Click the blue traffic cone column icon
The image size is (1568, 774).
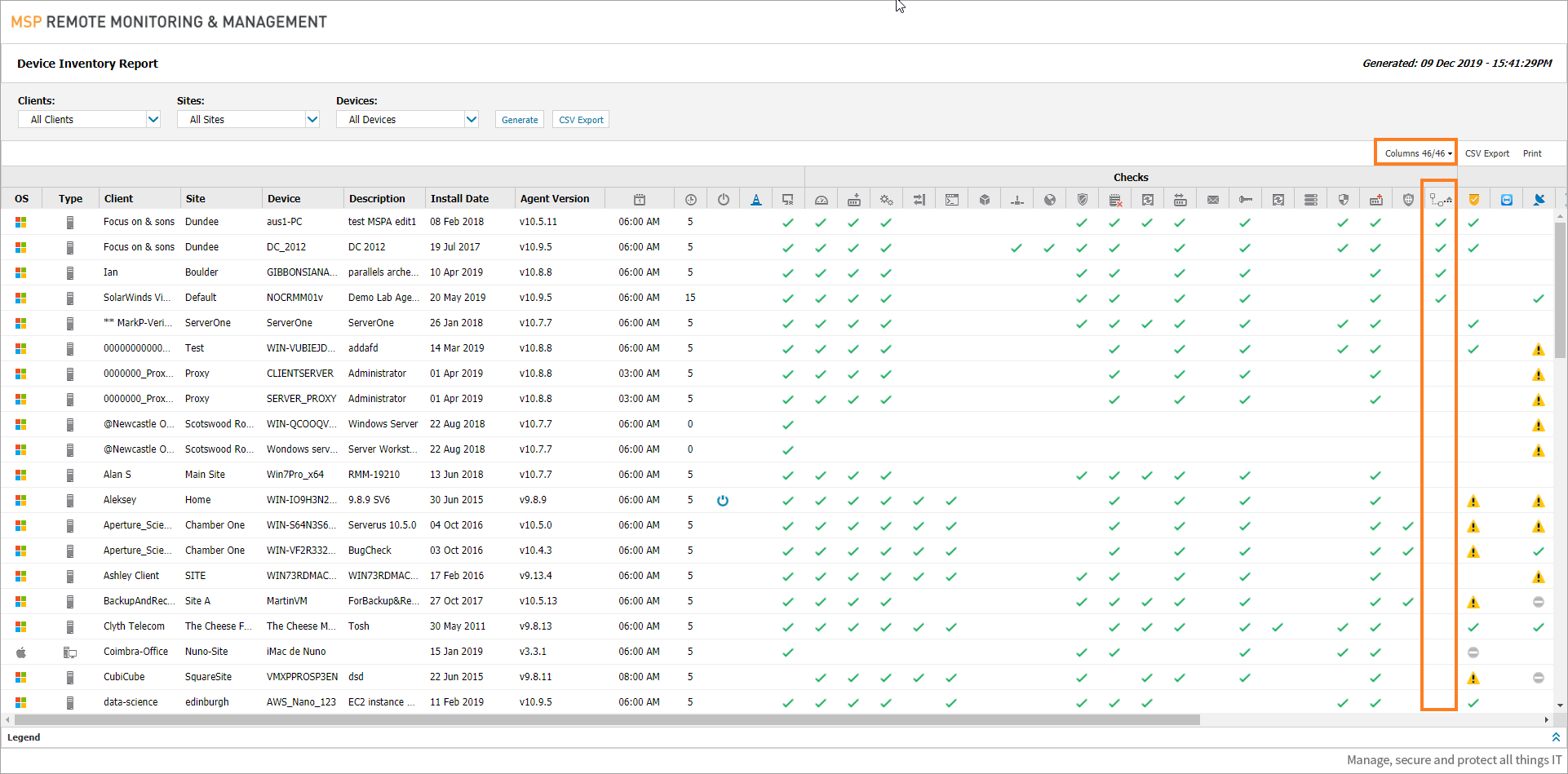[x=756, y=199]
